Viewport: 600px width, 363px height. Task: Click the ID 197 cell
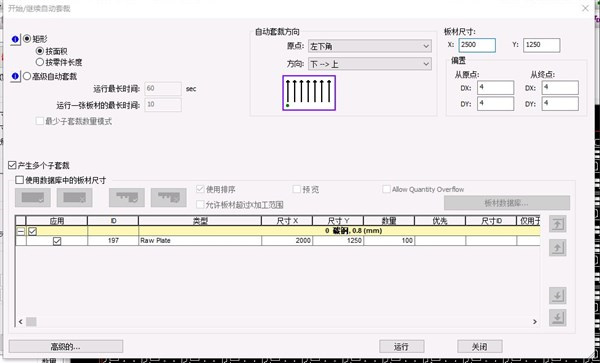113,241
